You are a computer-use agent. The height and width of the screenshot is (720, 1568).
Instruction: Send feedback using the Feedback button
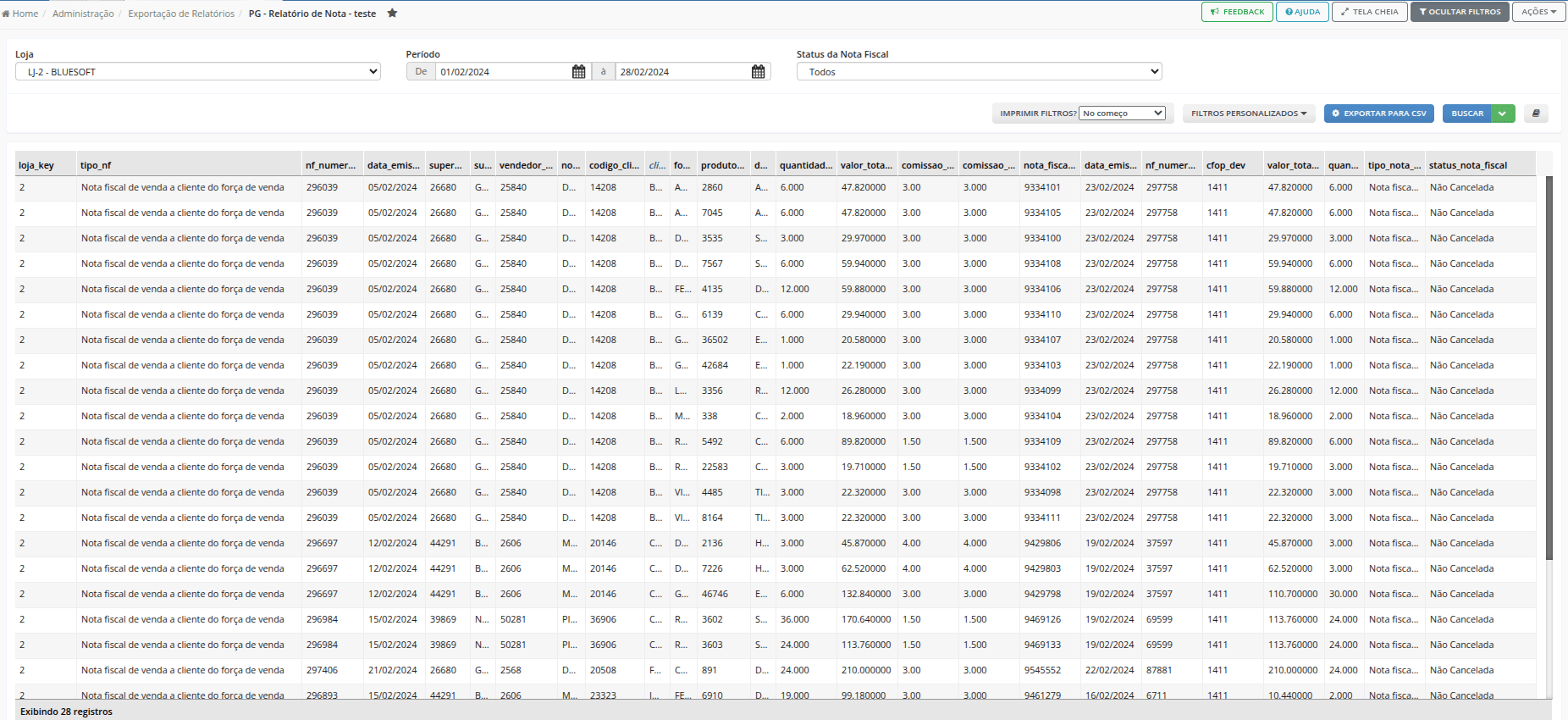click(x=1237, y=12)
